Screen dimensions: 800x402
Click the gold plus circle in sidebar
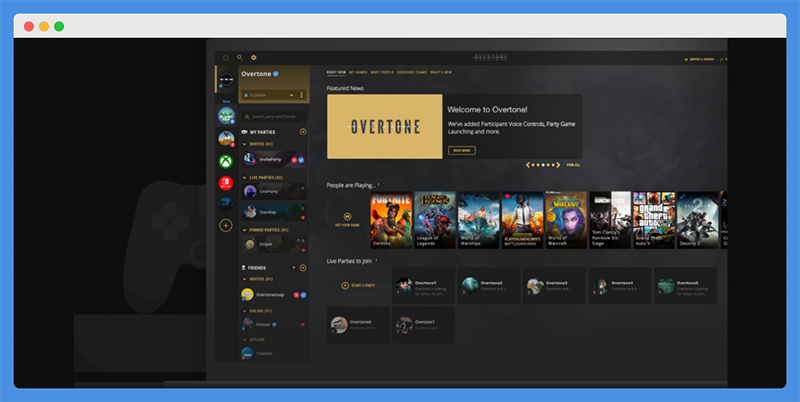[x=226, y=225]
